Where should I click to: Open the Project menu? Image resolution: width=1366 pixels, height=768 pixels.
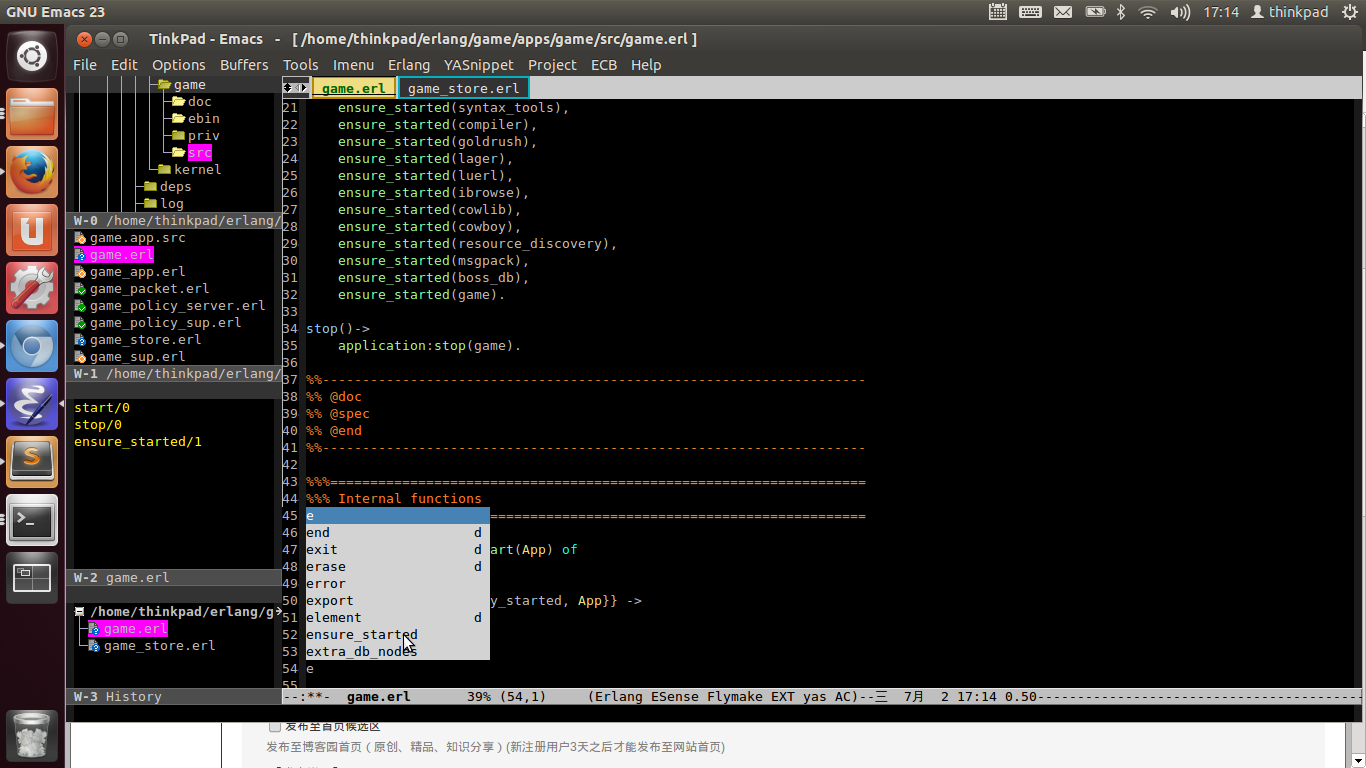(x=552, y=65)
